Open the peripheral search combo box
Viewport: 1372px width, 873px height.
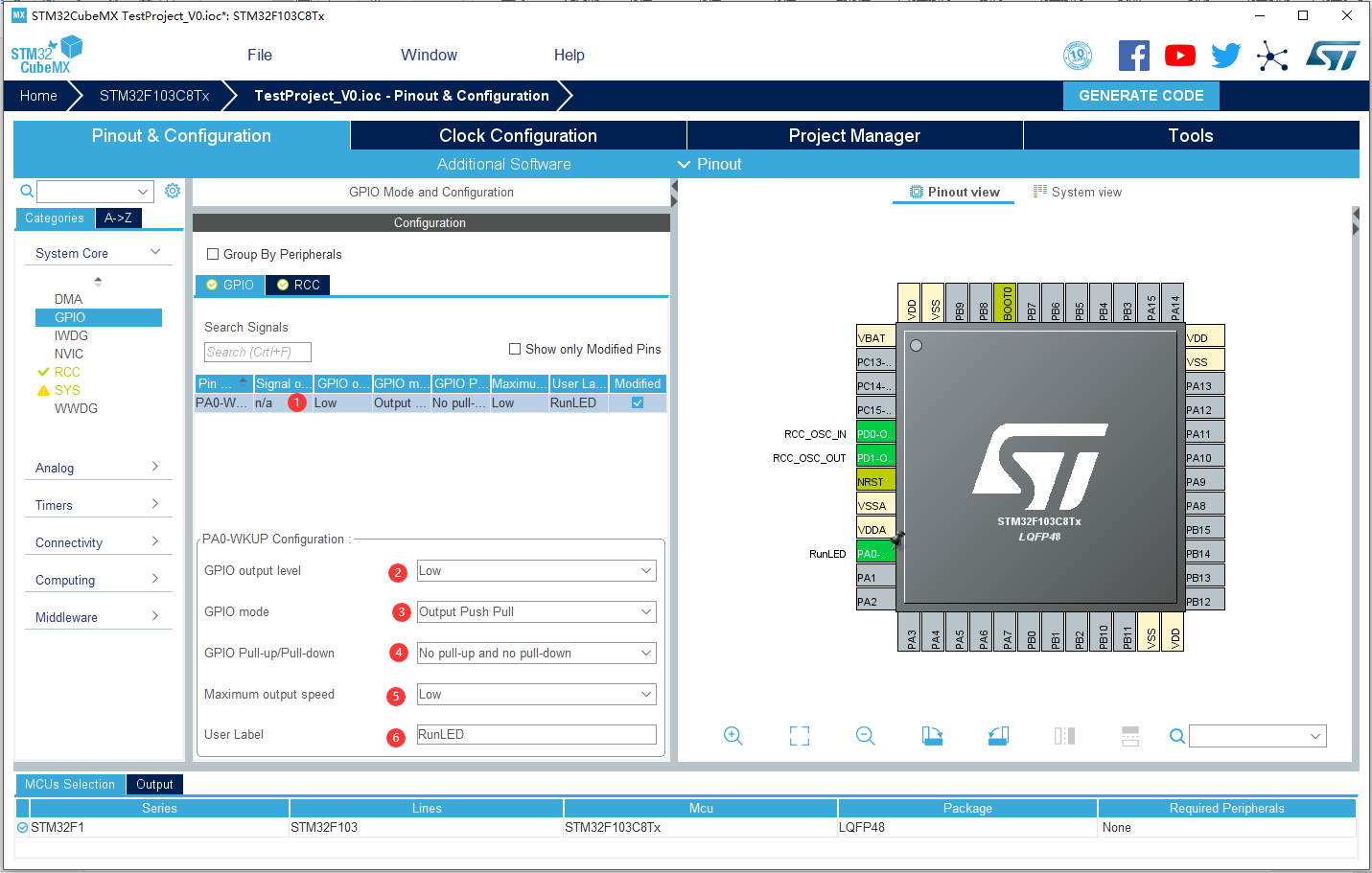pos(95,192)
